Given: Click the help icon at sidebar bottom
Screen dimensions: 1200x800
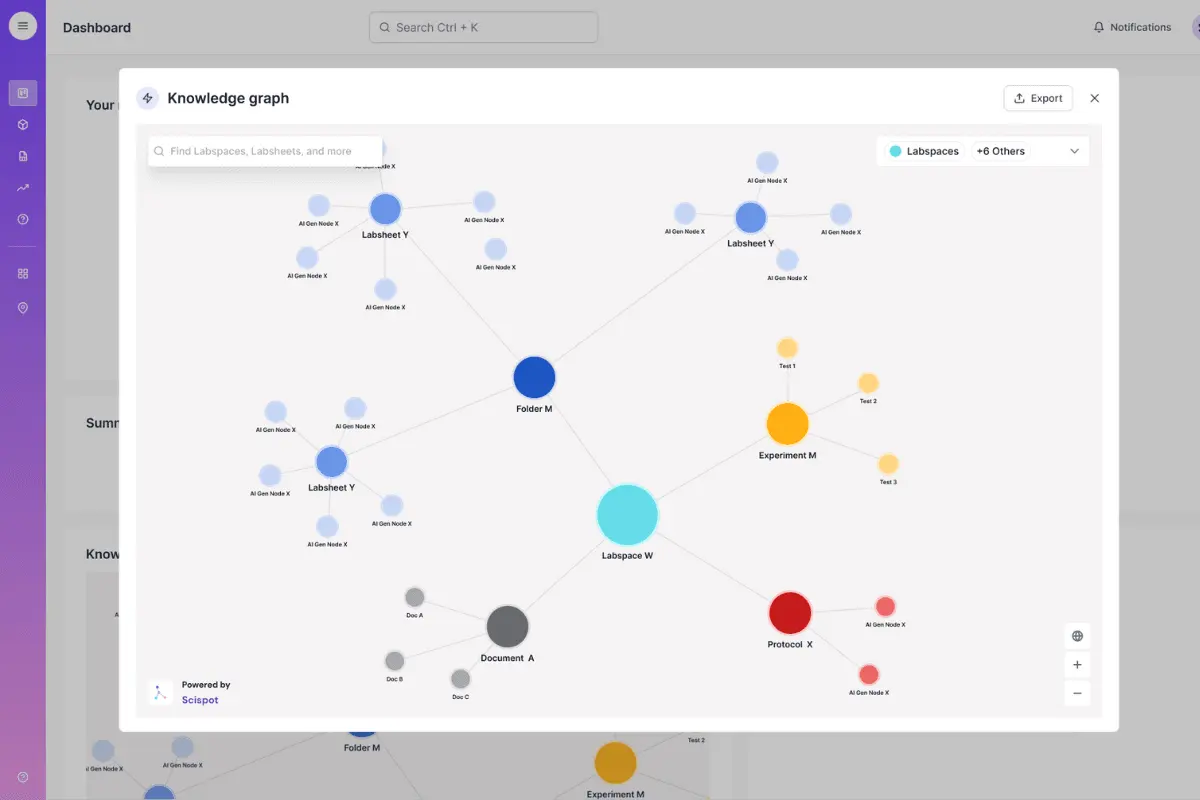Looking at the screenshot, I should pos(23,777).
